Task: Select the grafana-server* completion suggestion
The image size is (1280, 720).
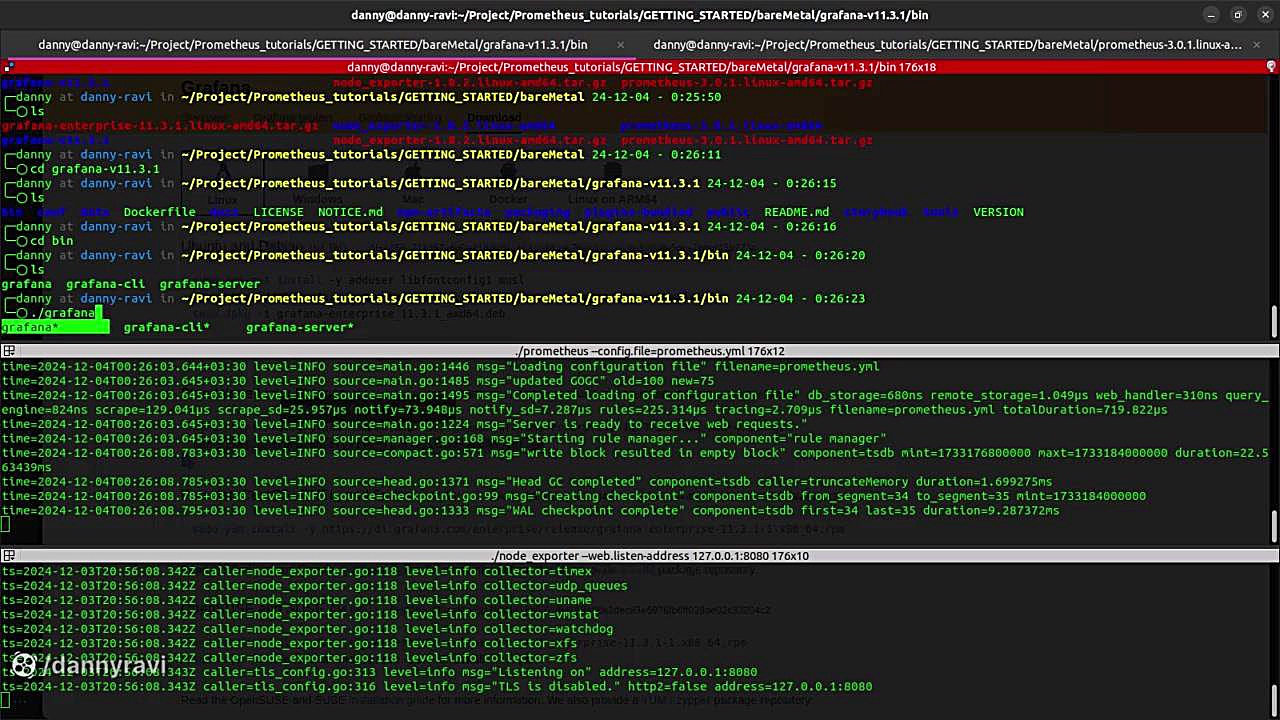Action: click(300, 327)
